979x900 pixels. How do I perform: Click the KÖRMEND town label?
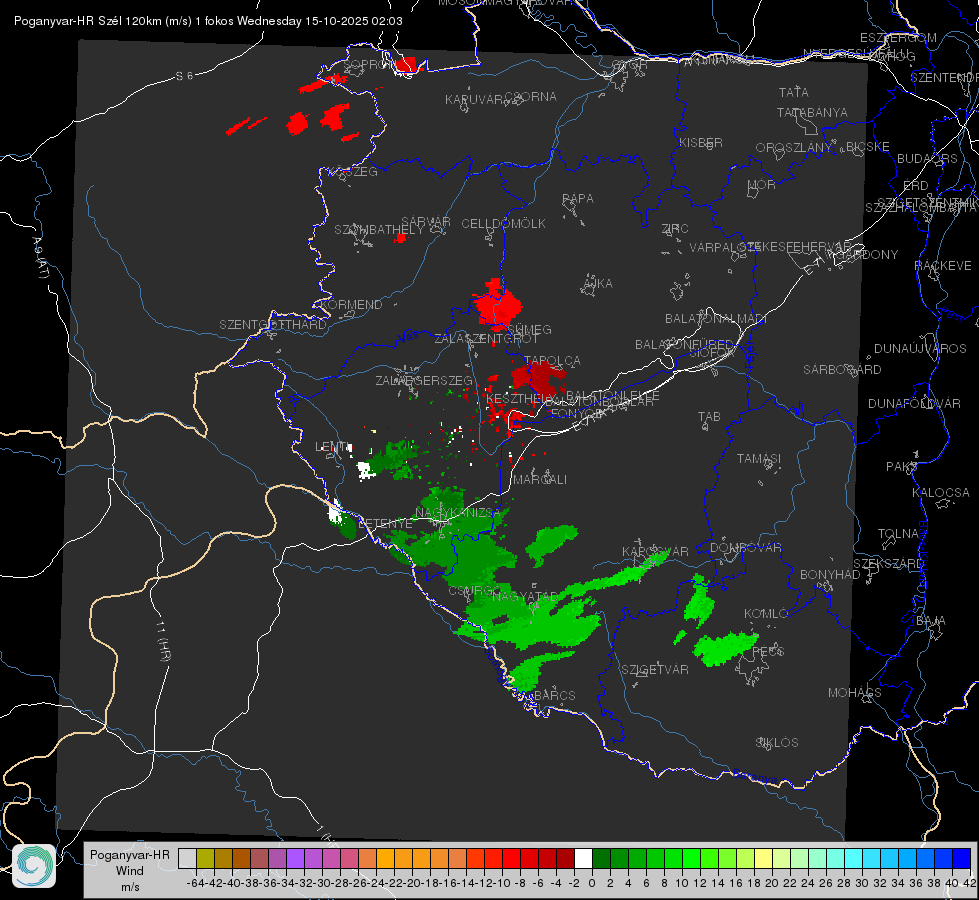pyautogui.click(x=351, y=304)
